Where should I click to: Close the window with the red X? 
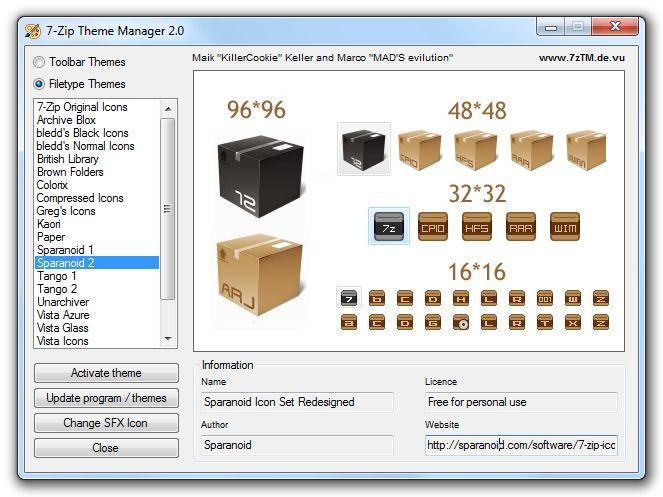click(615, 27)
